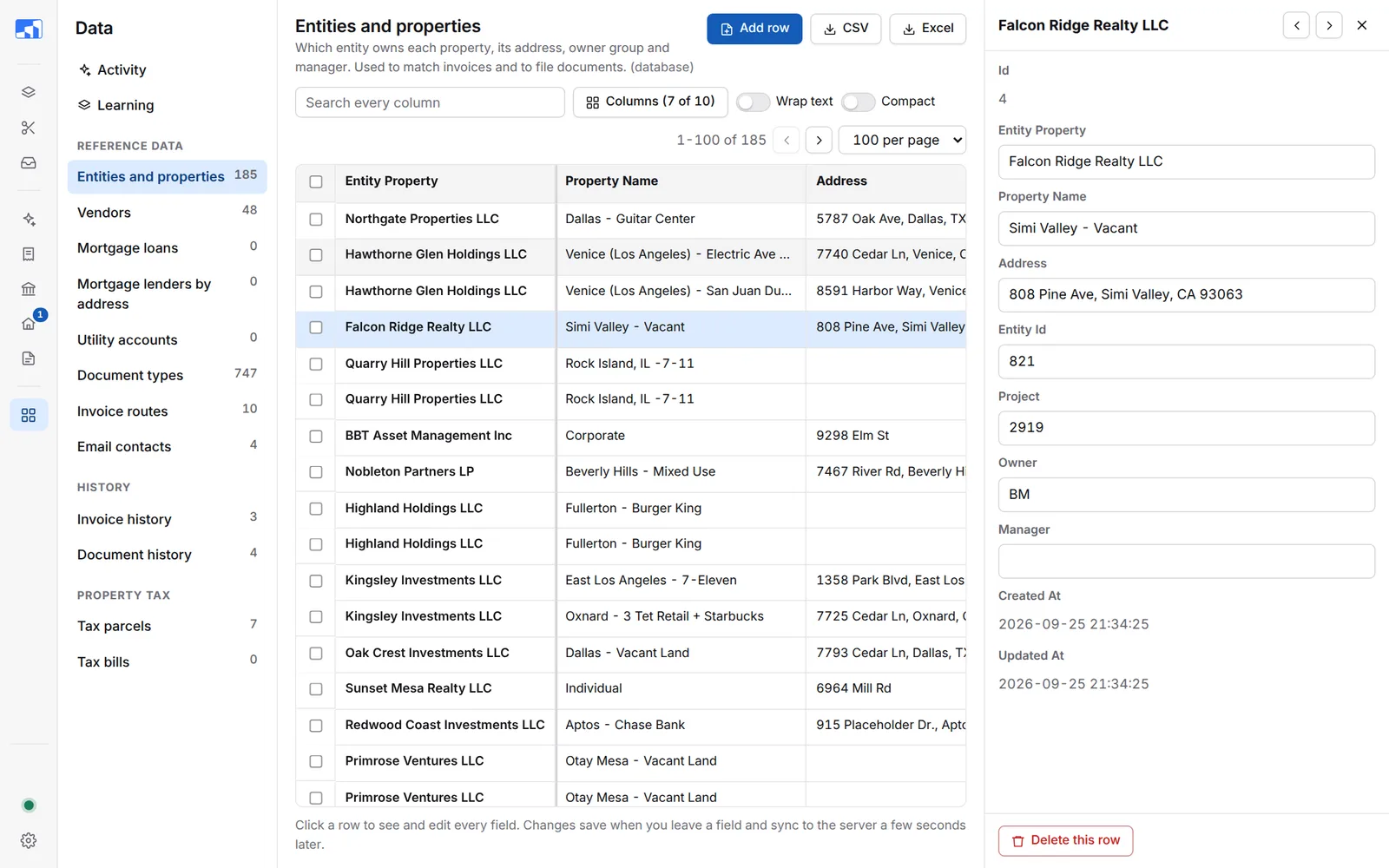This screenshot has width=1389, height=868.
Task: Check the select-all checkbox in table header
Action: tap(316, 181)
